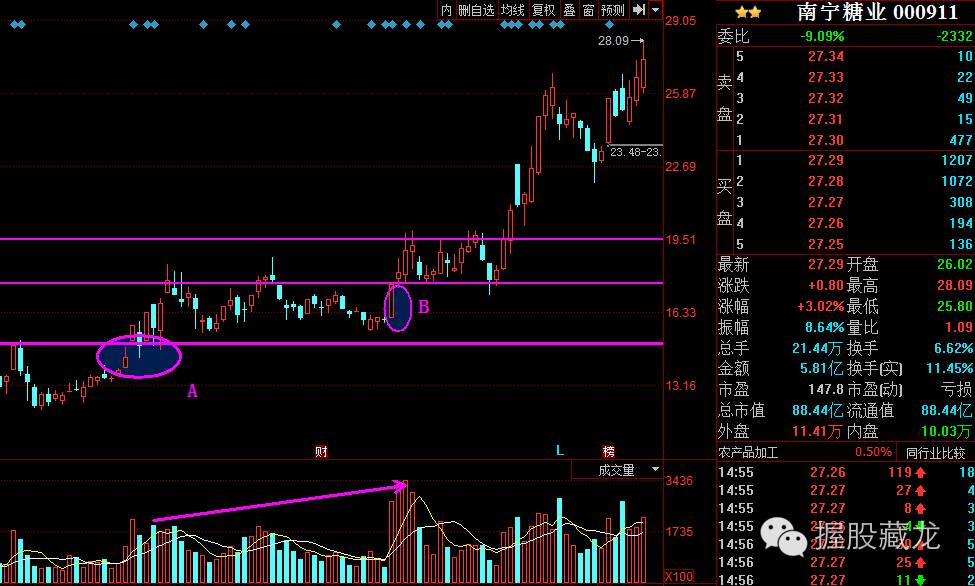This screenshot has width=975, height=586.
Task: Click the blue L marker icon
Action: (560, 451)
